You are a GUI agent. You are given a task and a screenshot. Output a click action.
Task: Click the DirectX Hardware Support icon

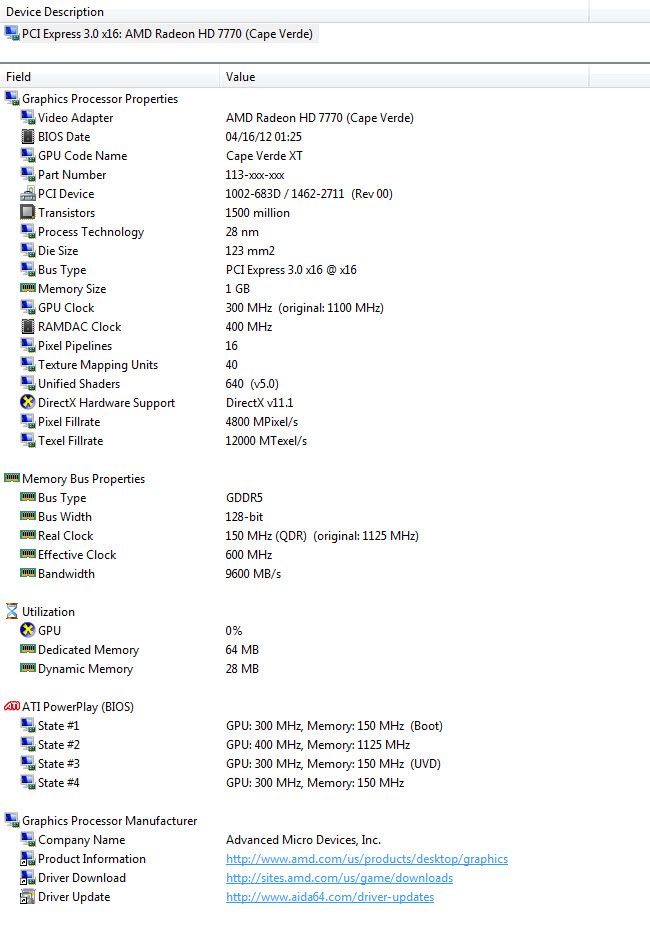(x=28, y=402)
